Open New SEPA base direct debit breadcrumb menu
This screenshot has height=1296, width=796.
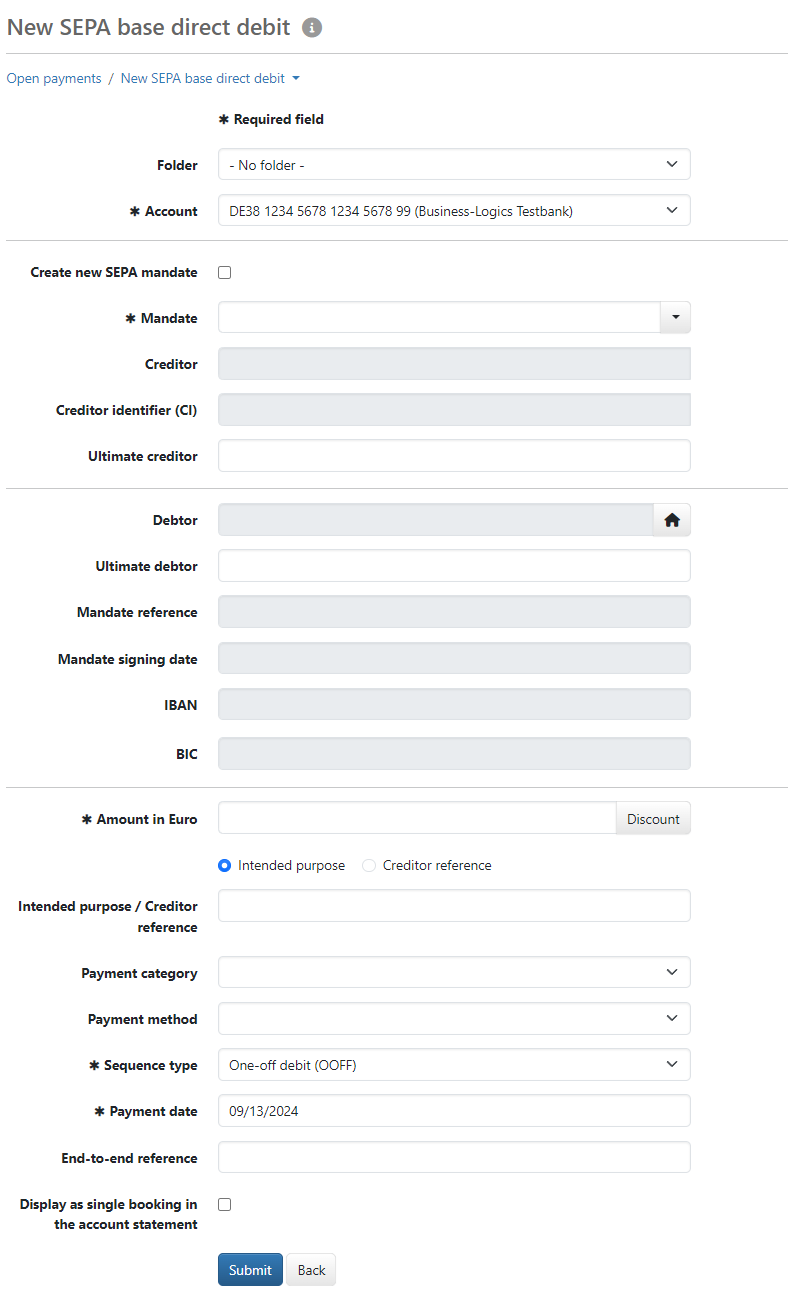click(210, 78)
